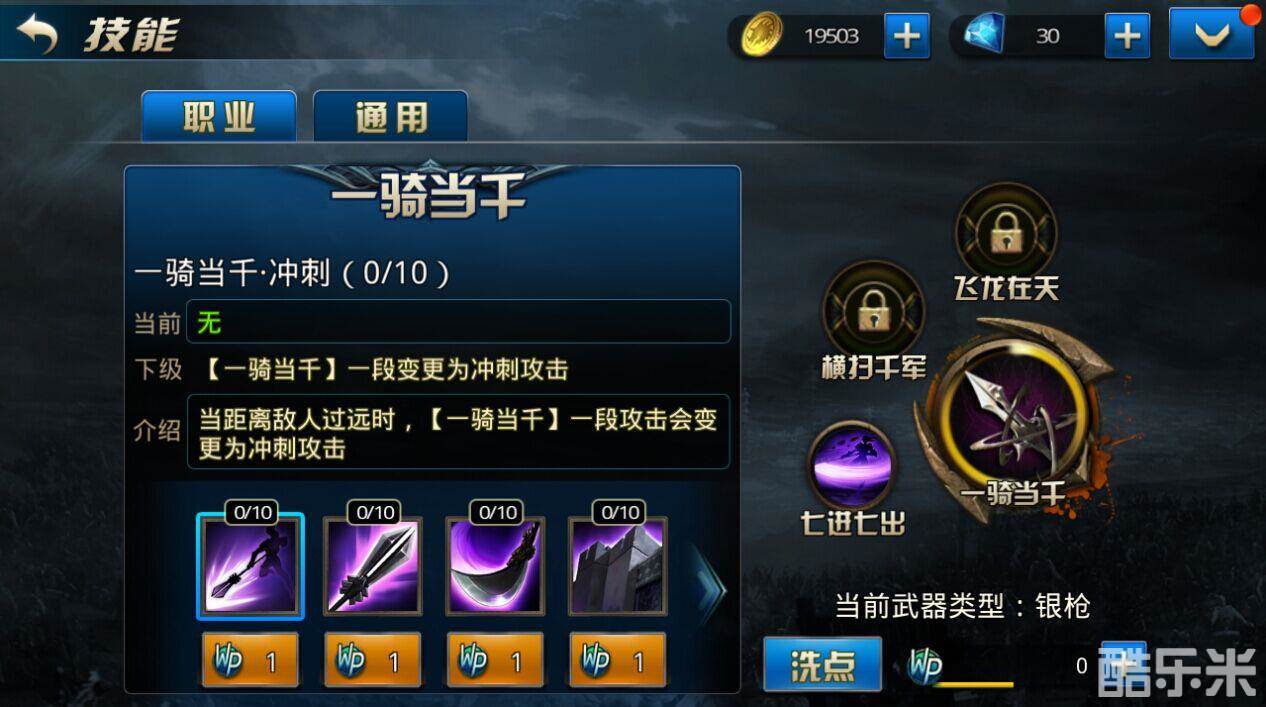
Task: Select the 七进七出 purple skill icon
Action: click(850, 466)
